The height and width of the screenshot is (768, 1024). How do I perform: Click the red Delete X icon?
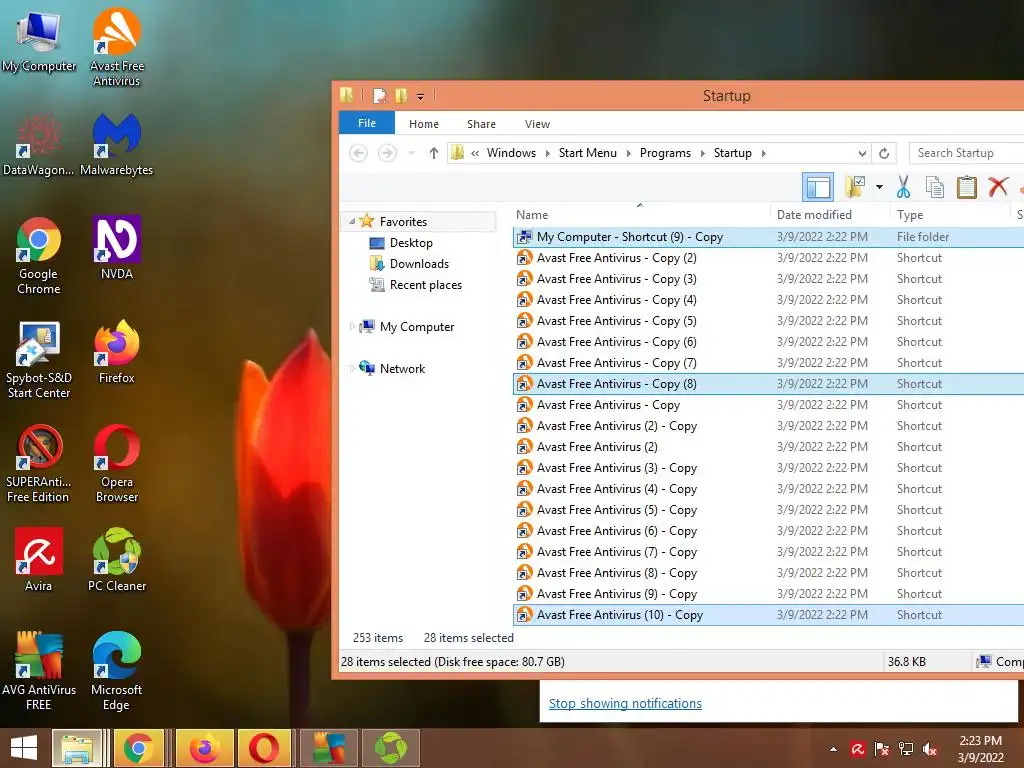coord(998,187)
